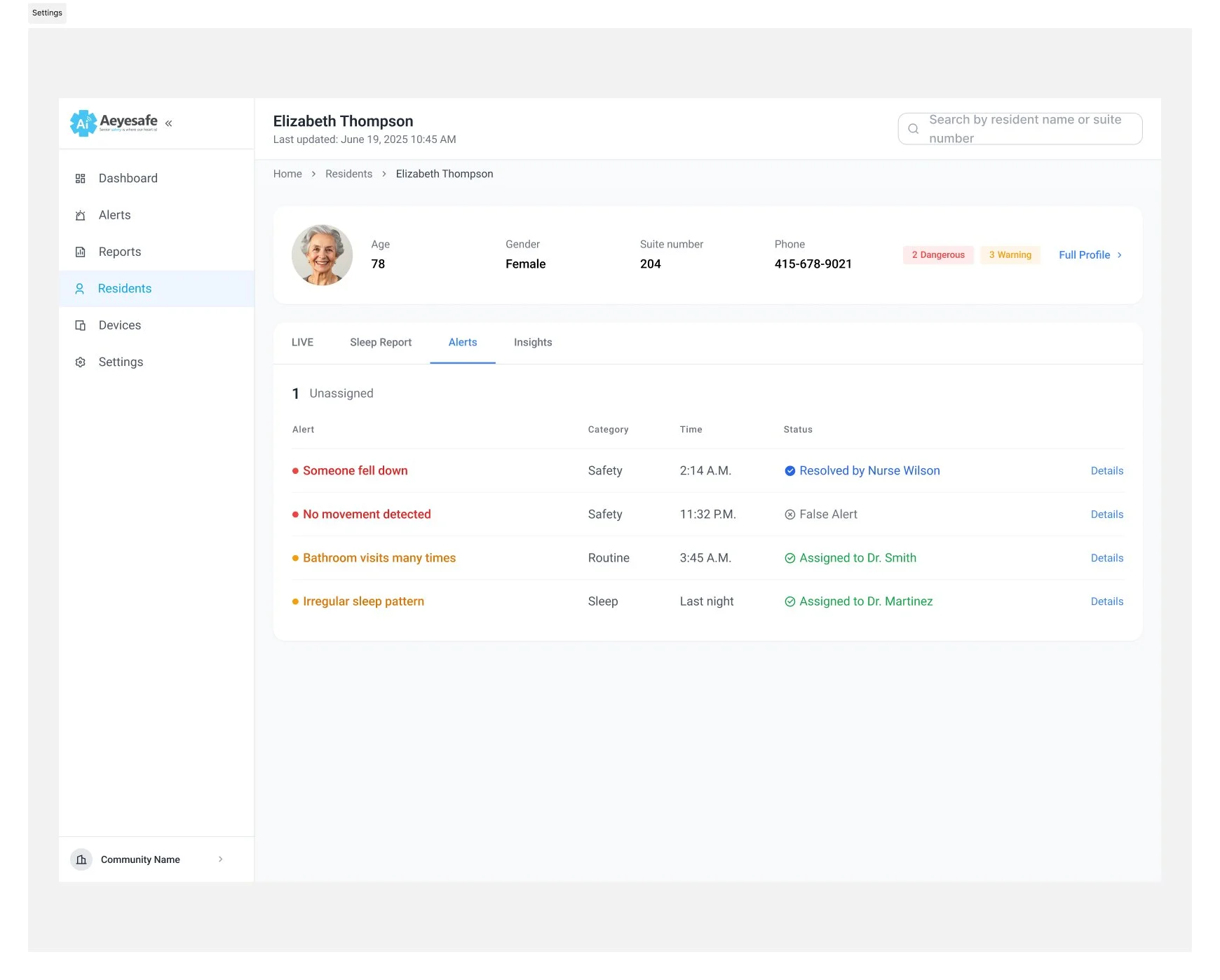Click the green check icon for Dr. Martinez
Image resolution: width=1220 pixels, height=980 pixels.
[x=790, y=601]
